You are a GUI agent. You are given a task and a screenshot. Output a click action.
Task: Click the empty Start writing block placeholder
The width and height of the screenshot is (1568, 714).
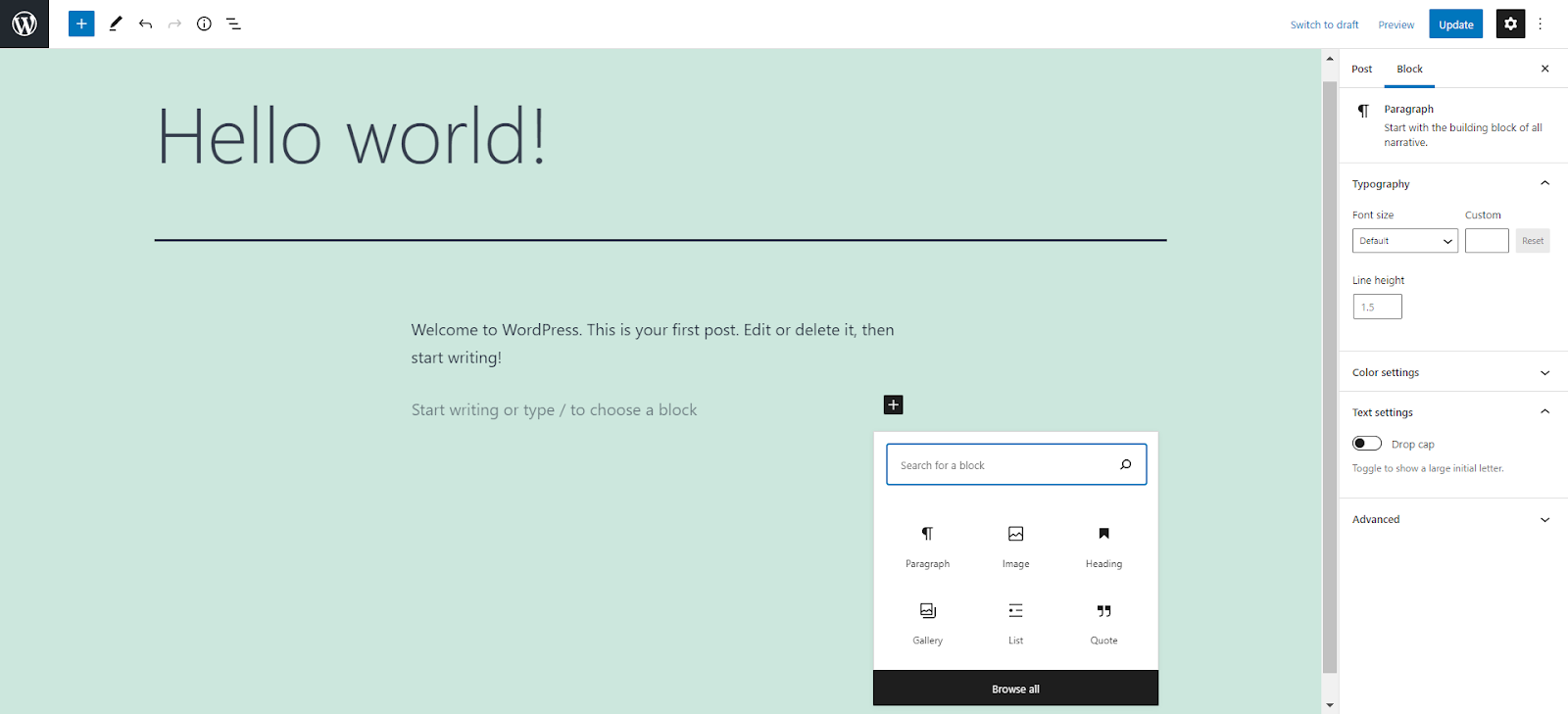[x=554, y=409]
